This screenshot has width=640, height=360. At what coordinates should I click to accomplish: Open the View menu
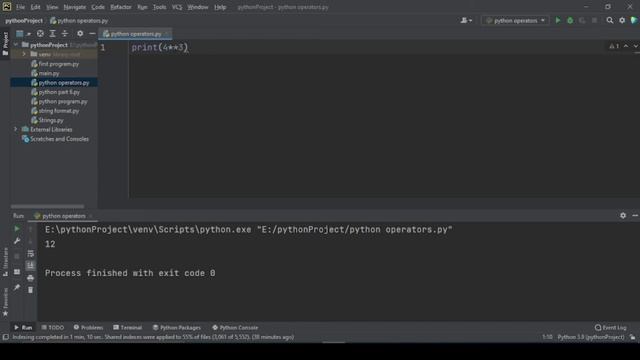click(52, 7)
